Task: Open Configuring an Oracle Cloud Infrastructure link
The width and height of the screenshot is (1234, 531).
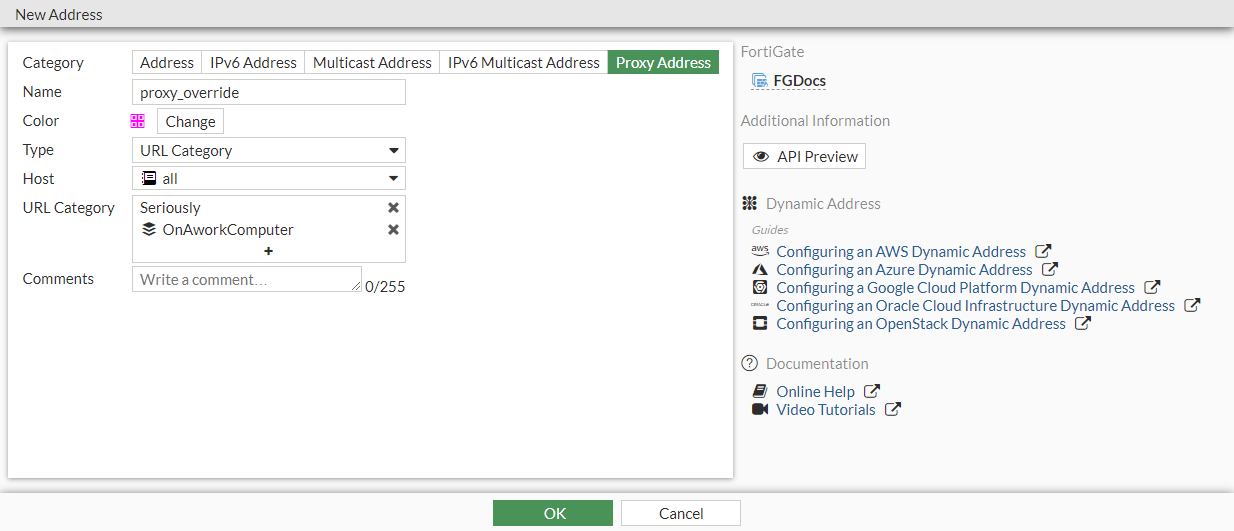Action: click(975, 306)
